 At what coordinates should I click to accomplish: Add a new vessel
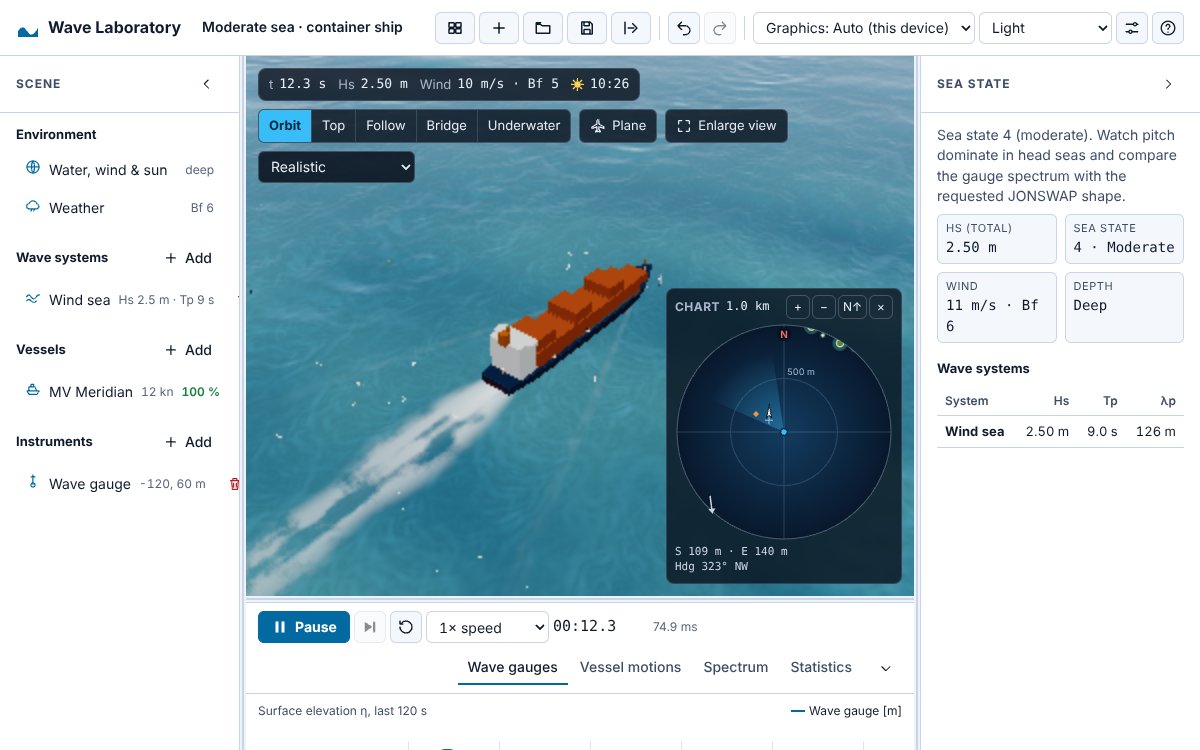click(188, 350)
